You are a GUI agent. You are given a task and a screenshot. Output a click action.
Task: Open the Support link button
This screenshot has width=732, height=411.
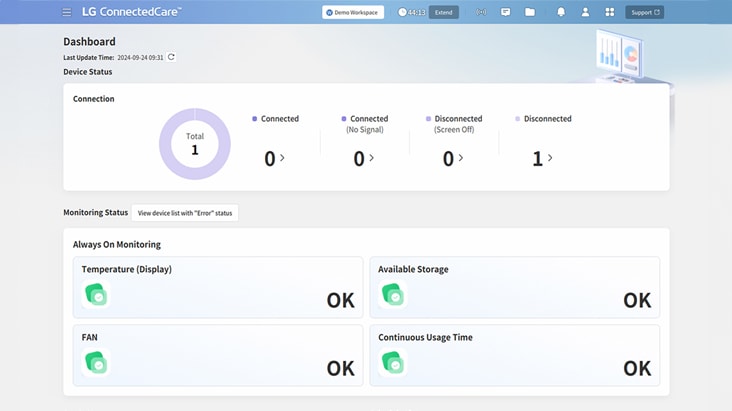coord(644,12)
